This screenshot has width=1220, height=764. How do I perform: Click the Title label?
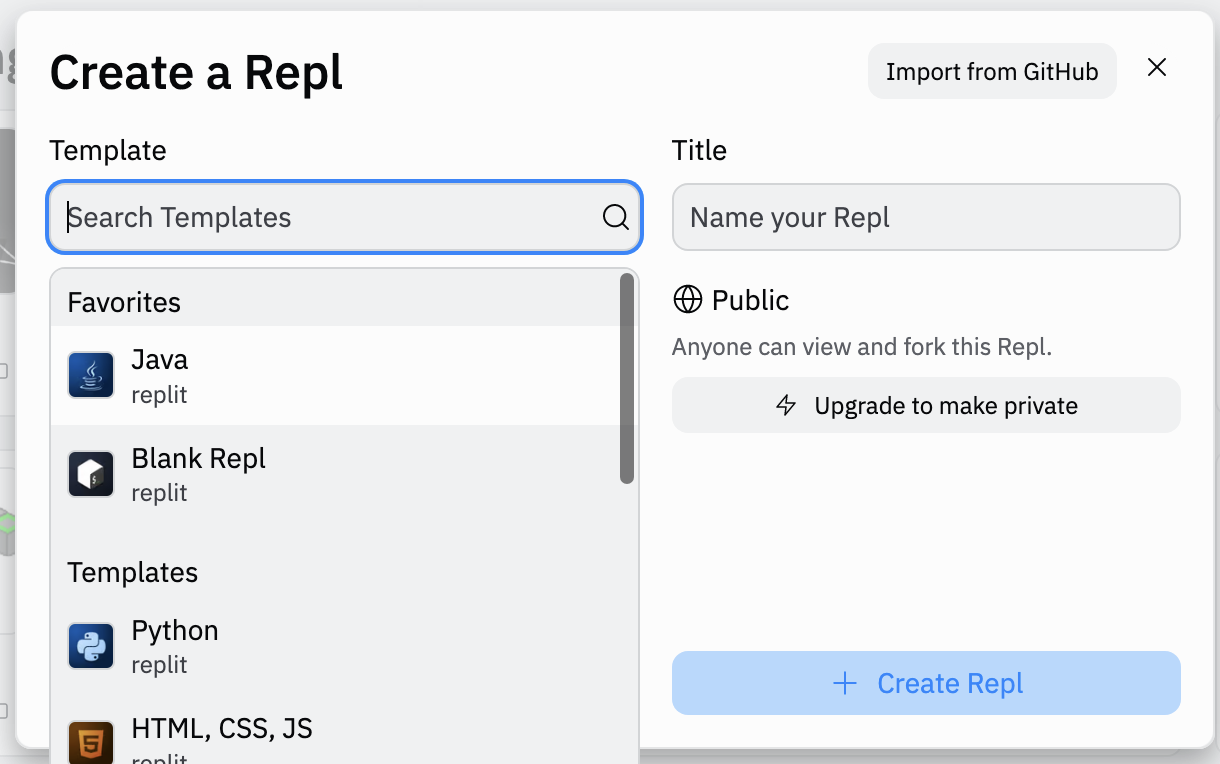pos(699,150)
